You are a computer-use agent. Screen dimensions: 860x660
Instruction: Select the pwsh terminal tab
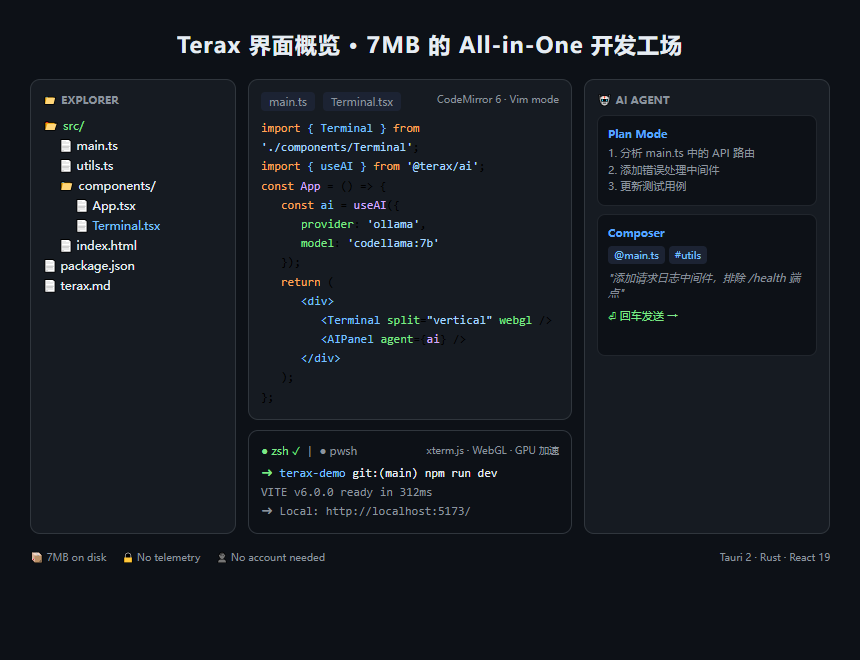point(338,451)
